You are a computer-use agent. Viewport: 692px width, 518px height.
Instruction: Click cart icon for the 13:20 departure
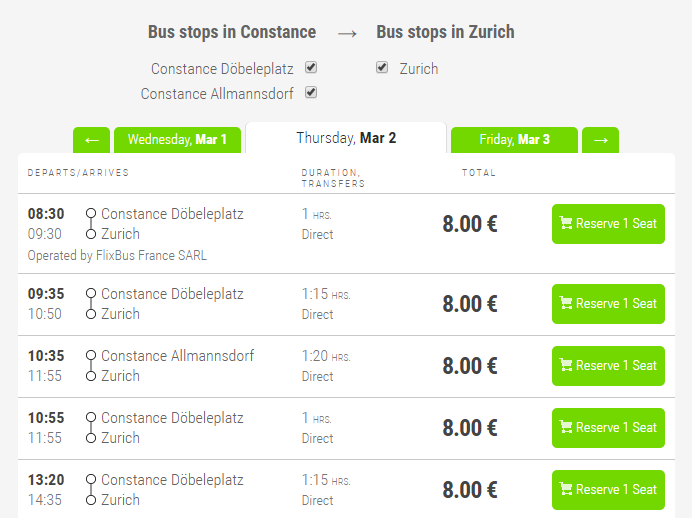tap(566, 490)
